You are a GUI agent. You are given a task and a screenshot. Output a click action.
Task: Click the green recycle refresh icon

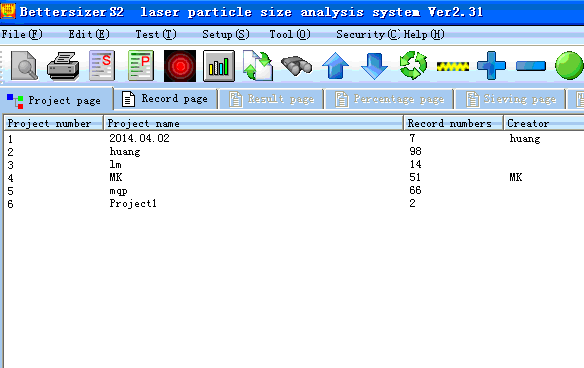click(413, 66)
